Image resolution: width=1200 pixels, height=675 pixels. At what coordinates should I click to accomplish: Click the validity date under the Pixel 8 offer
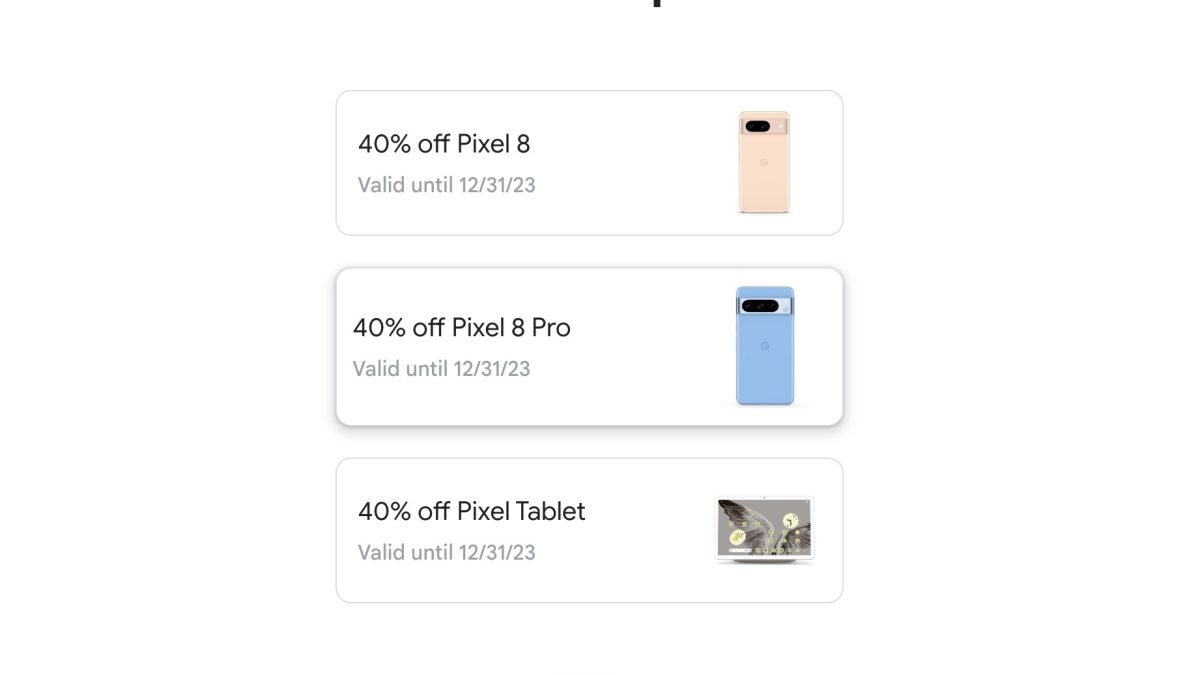coord(446,185)
